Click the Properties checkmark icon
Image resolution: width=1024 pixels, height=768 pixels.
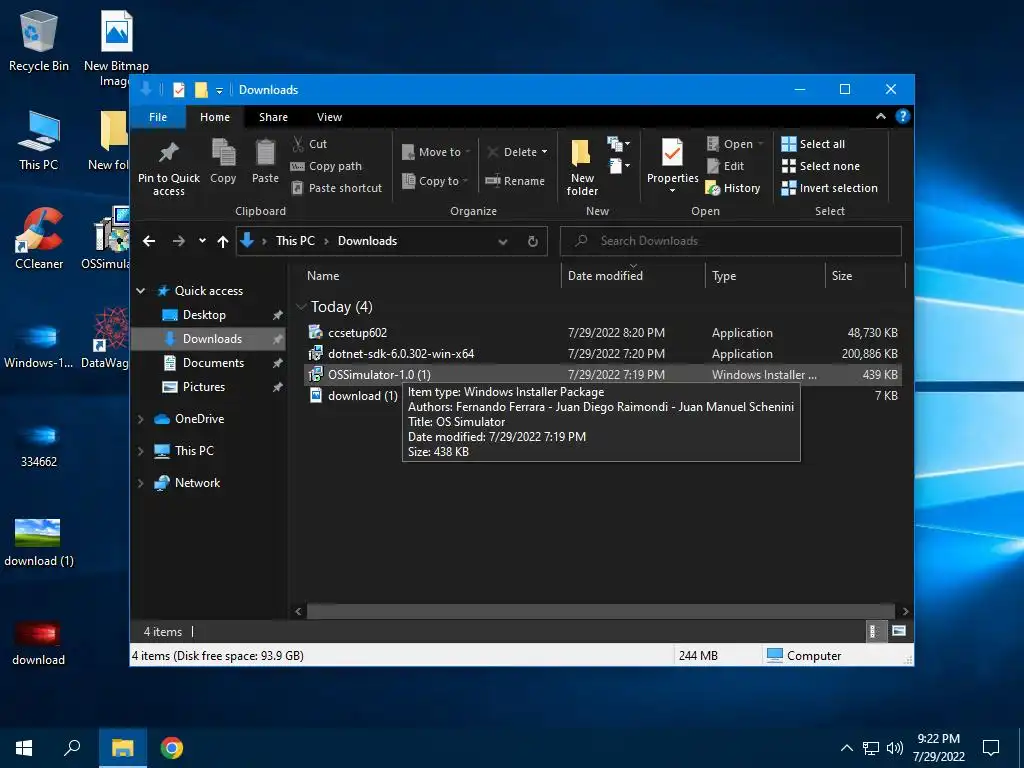pos(673,153)
